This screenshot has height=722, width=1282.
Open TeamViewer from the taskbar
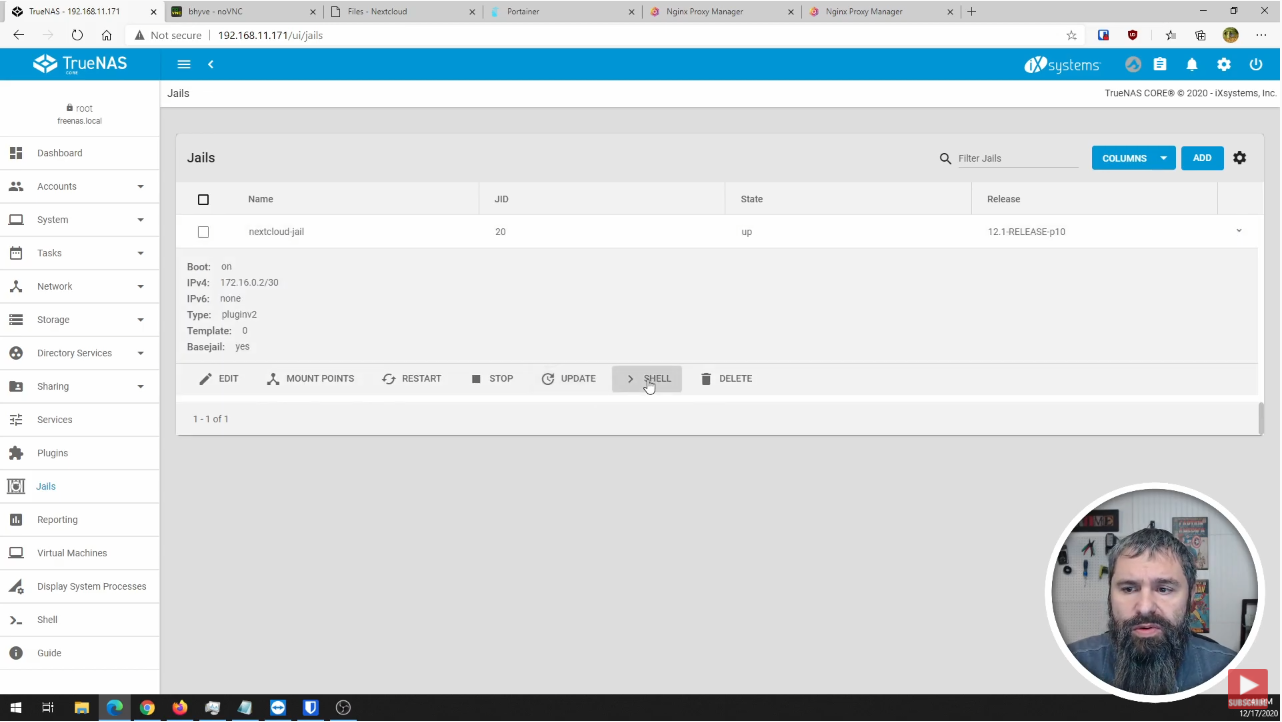point(278,708)
